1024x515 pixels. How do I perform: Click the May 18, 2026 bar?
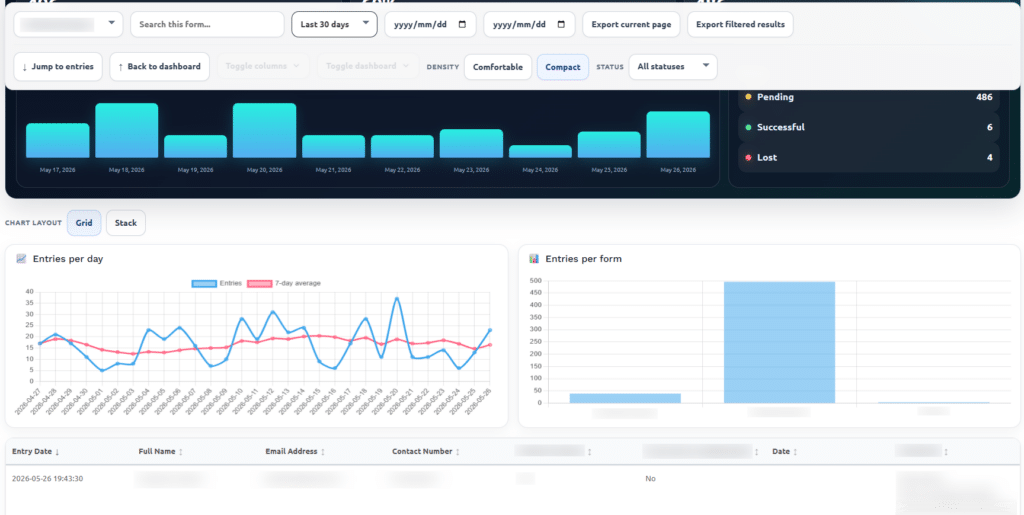(x=127, y=131)
